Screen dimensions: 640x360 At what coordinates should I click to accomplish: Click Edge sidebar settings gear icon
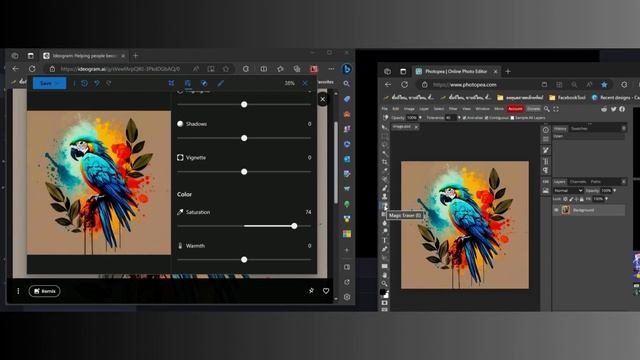click(x=347, y=297)
